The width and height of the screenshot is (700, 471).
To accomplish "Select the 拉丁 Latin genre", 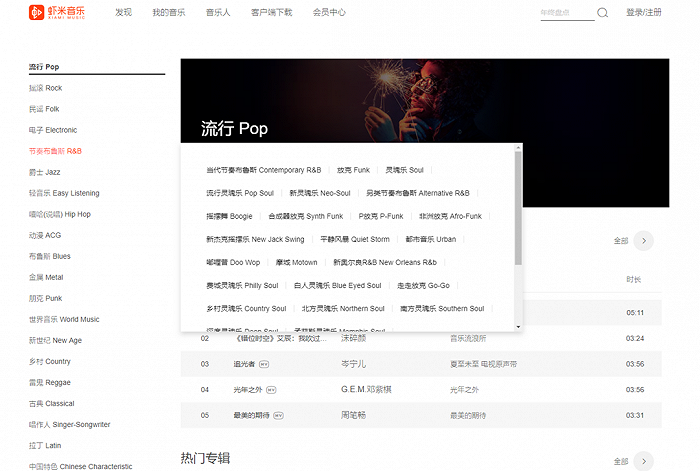I will (x=45, y=445).
